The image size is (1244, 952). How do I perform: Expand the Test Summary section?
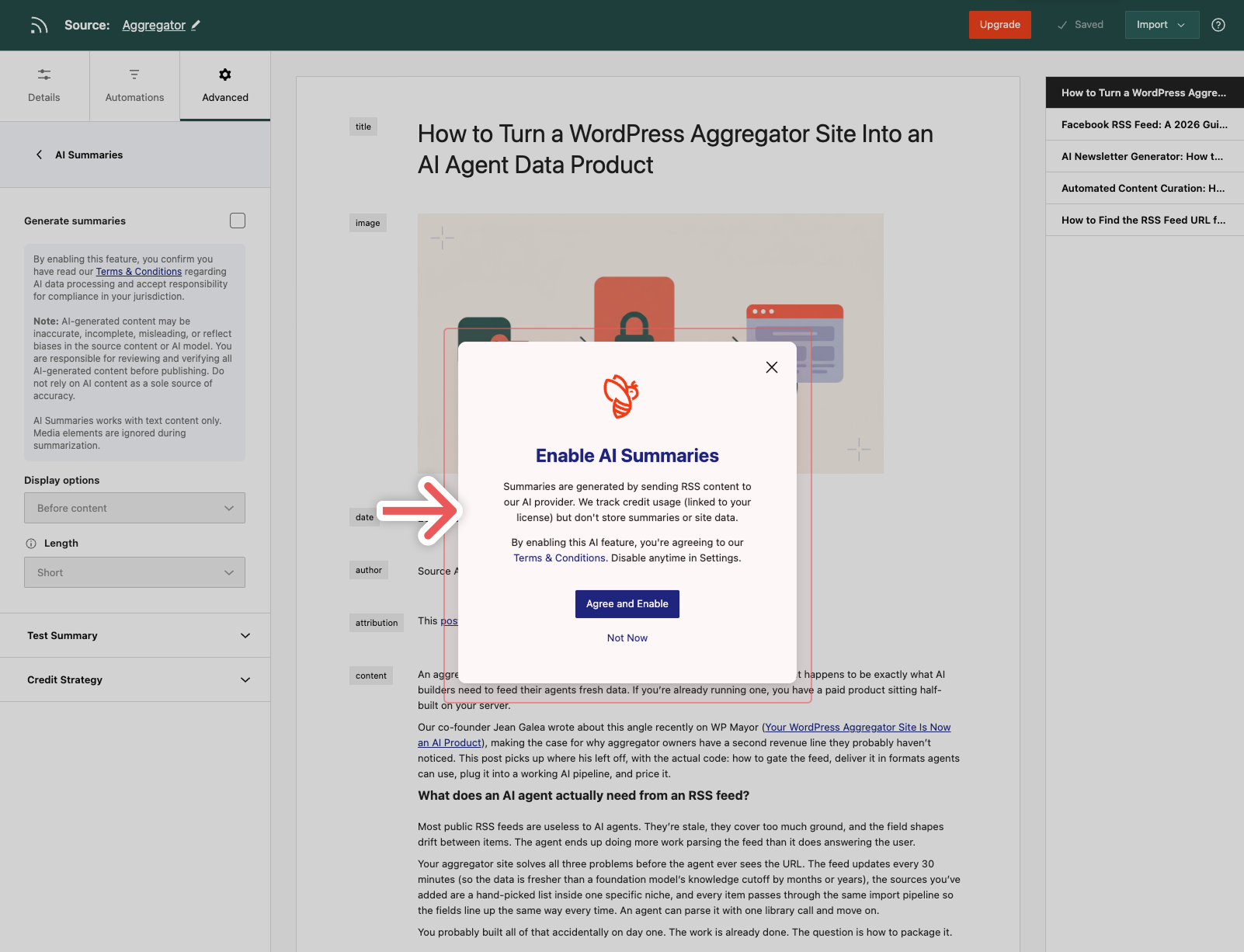click(135, 635)
